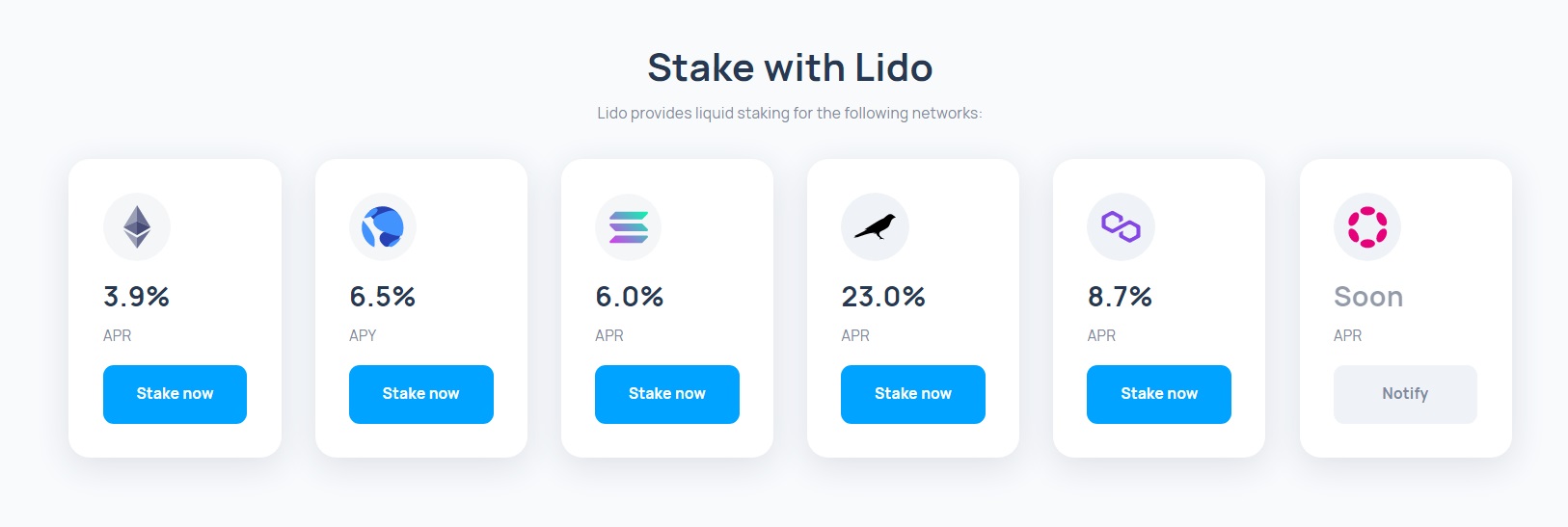Click the 8.7% rate value

1120,297
